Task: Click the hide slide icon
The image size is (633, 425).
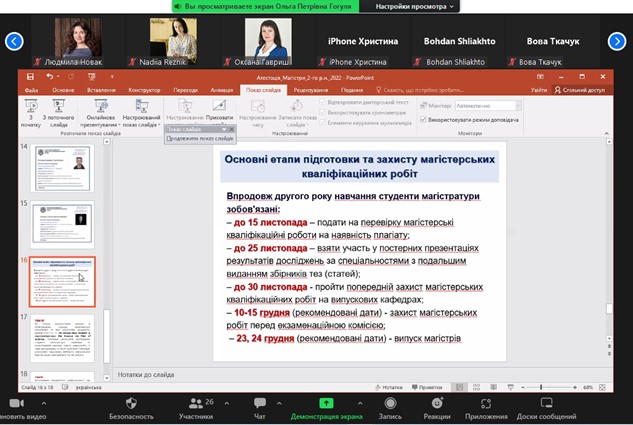Action: pyautogui.click(x=219, y=107)
